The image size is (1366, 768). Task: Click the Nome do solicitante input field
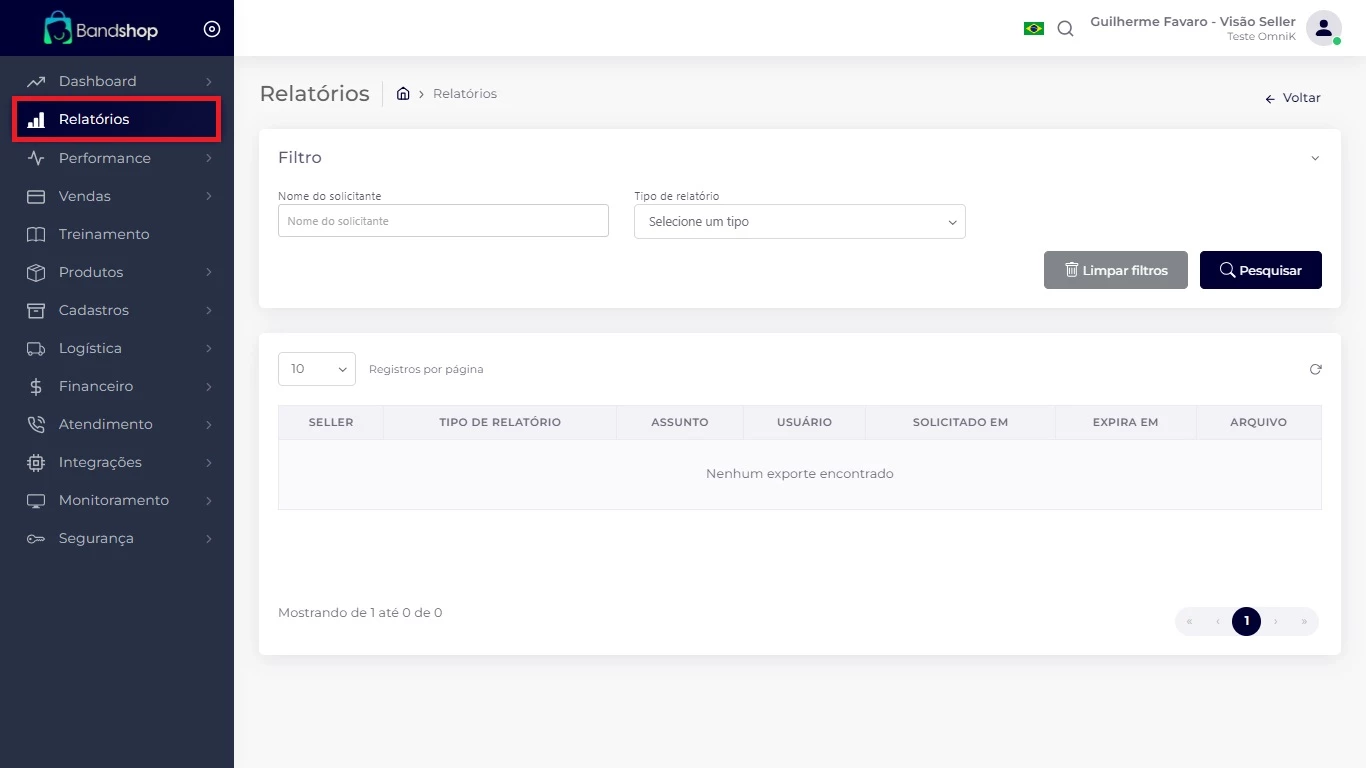(x=443, y=221)
